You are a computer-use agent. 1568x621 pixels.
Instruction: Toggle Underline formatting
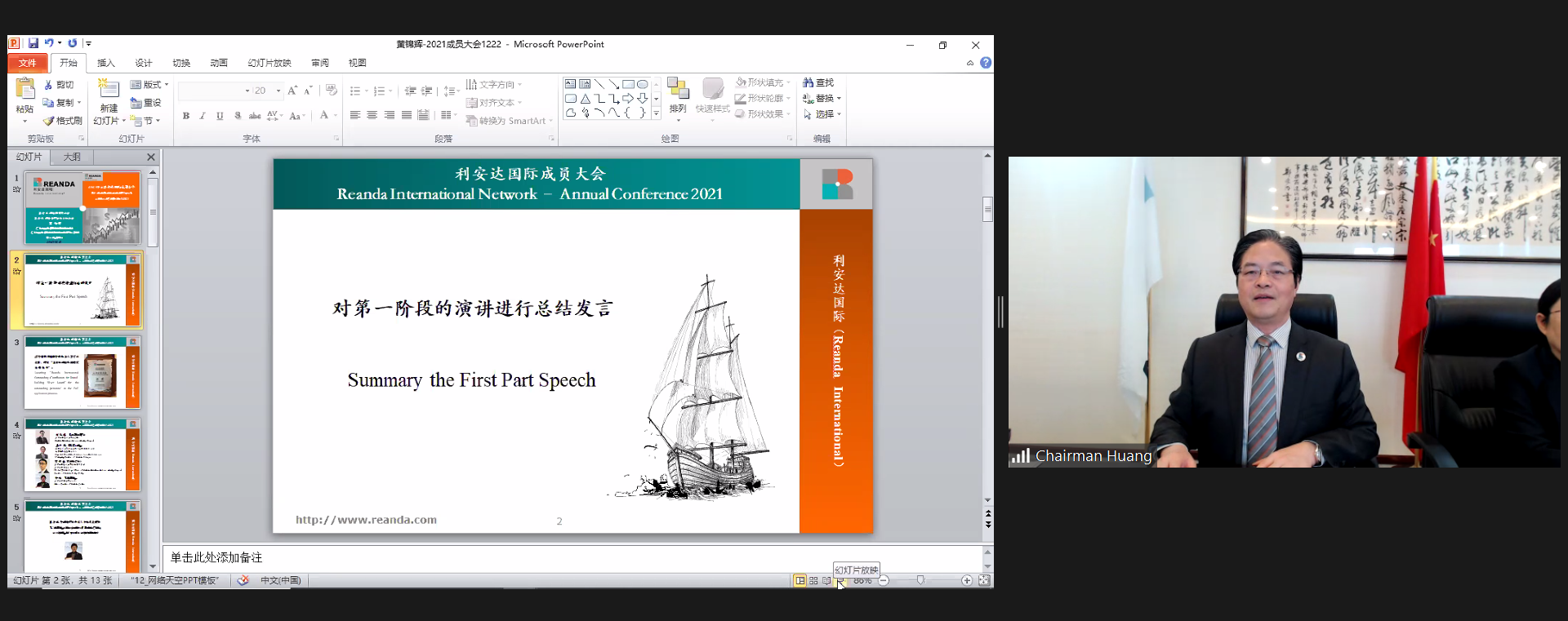click(x=220, y=116)
